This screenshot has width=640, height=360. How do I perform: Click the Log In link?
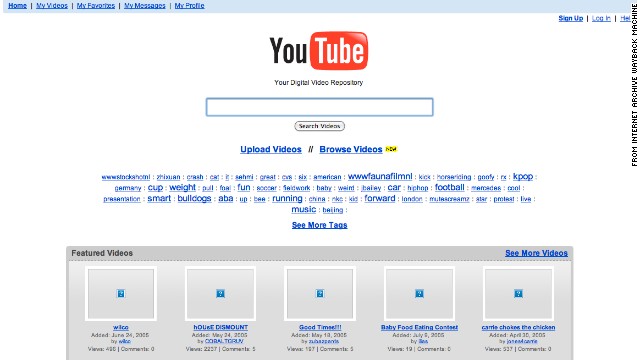coord(601,18)
